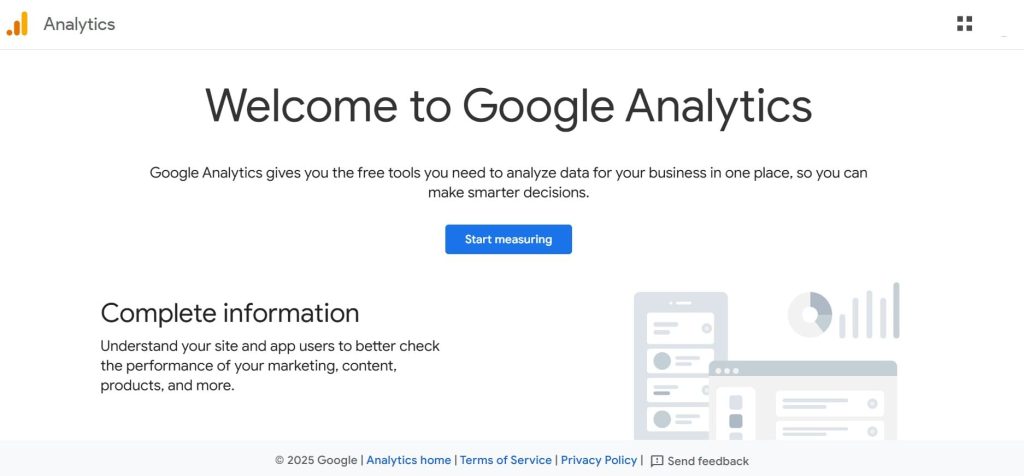
Task: Open the Terms of Service link
Action: click(x=505, y=460)
